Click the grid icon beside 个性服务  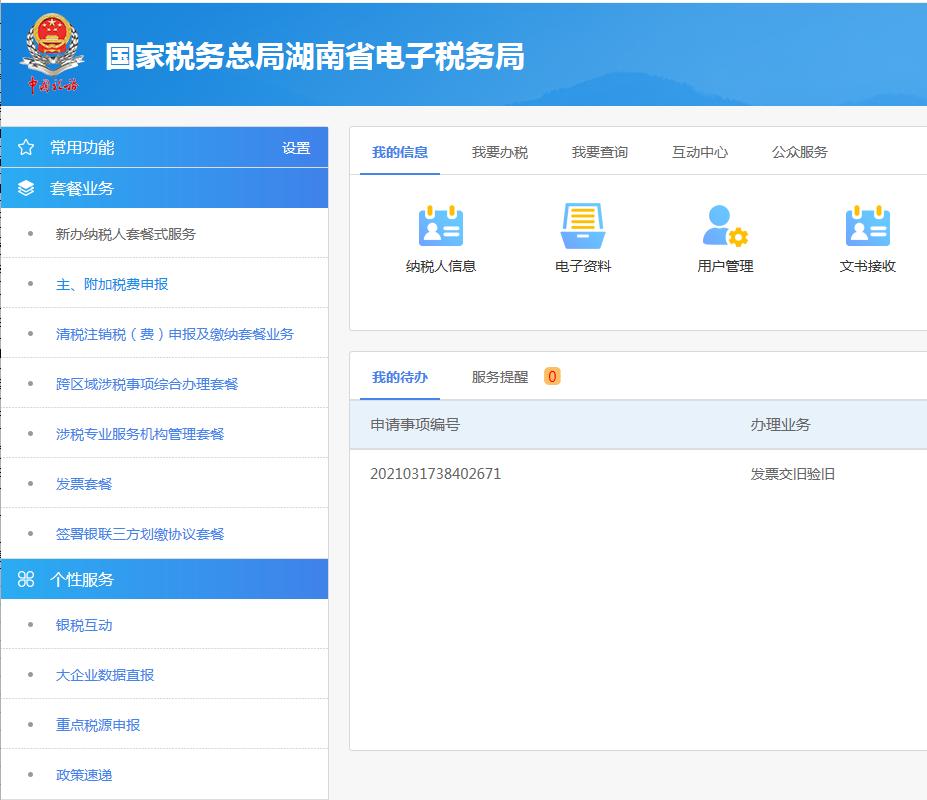pos(25,578)
